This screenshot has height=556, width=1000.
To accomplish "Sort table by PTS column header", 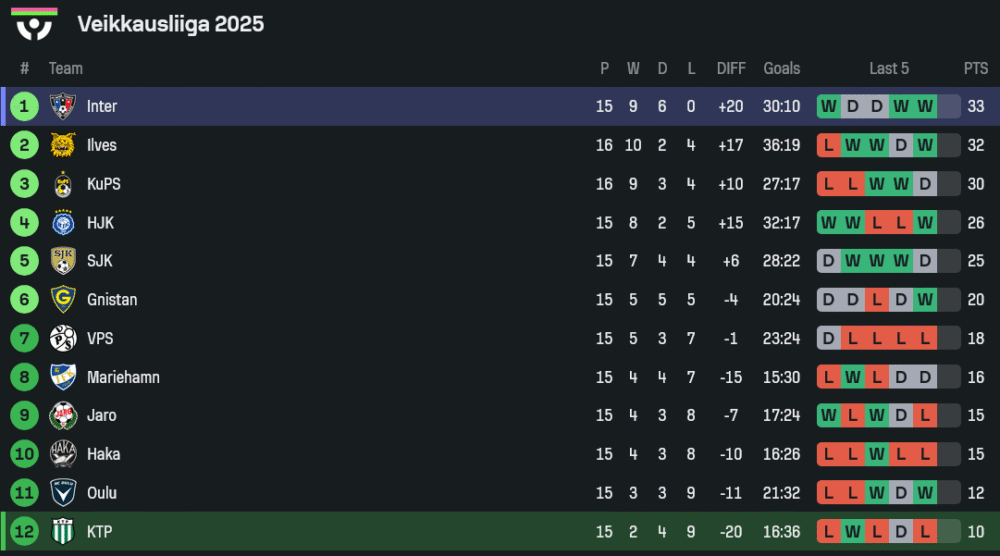I will (x=976, y=69).
